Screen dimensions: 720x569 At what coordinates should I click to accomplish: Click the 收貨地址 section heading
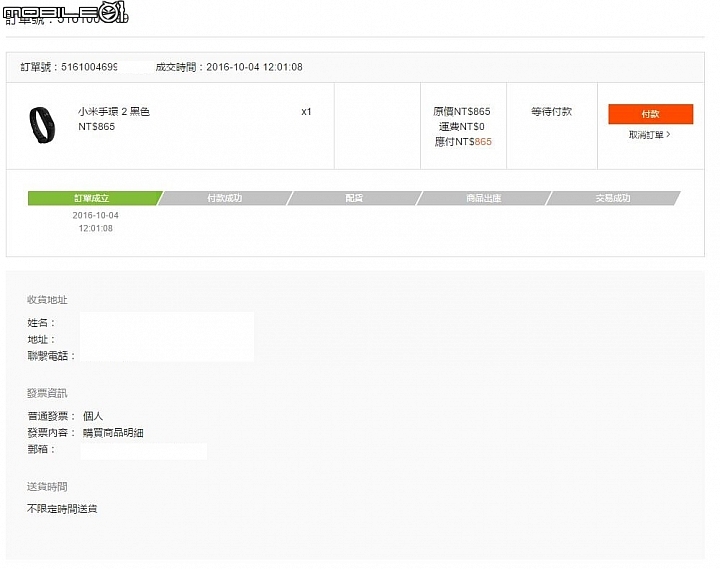click(x=47, y=300)
